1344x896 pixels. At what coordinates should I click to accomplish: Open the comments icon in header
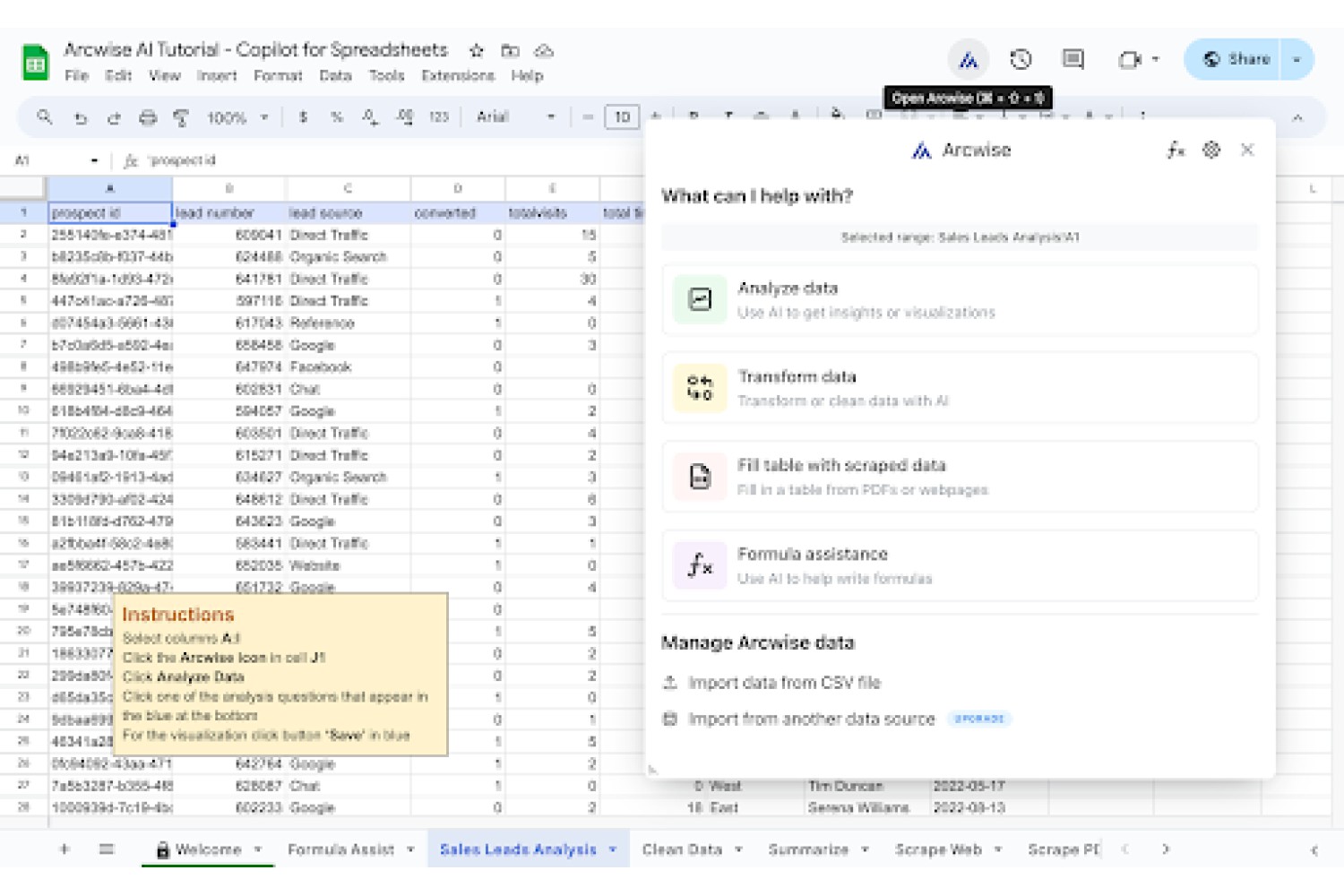(1073, 60)
